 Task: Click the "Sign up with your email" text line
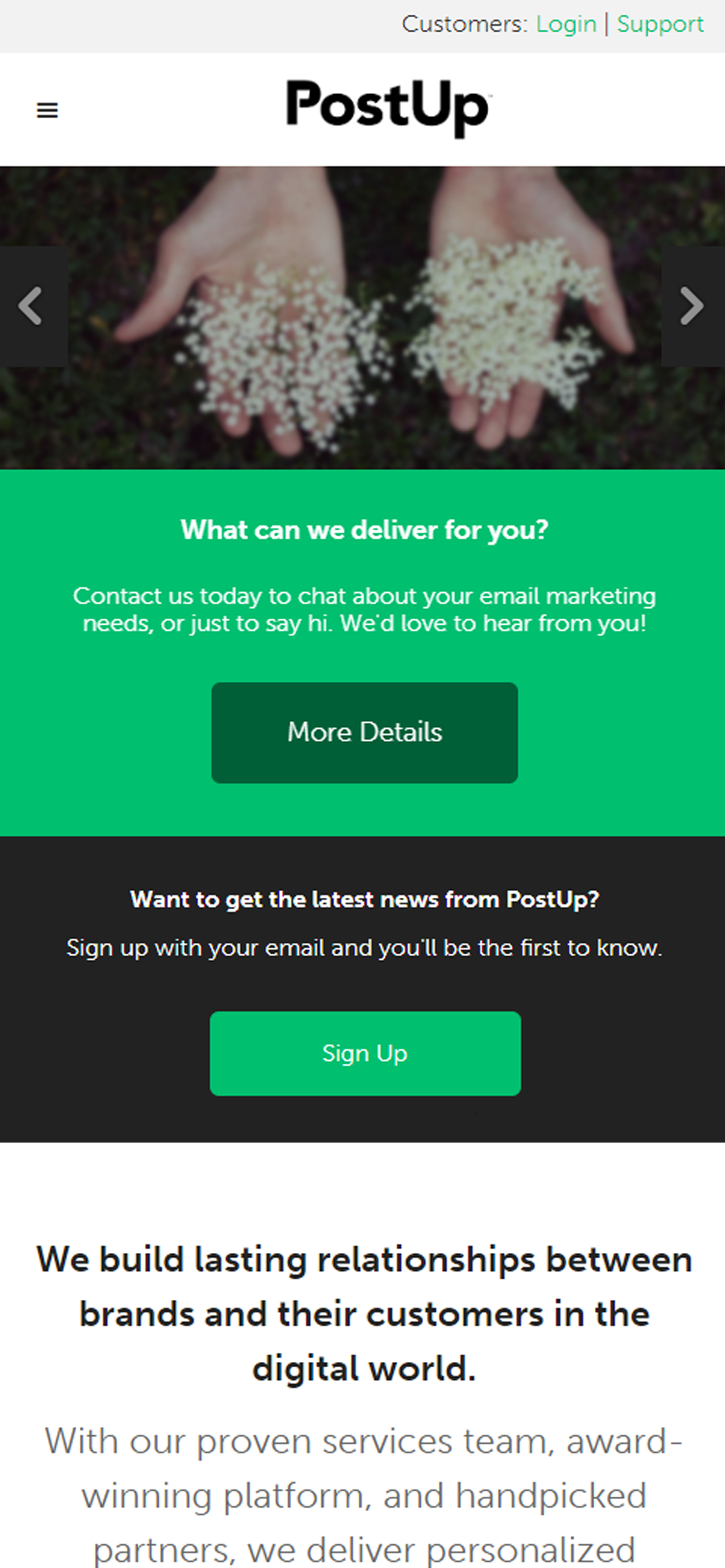[x=364, y=948]
